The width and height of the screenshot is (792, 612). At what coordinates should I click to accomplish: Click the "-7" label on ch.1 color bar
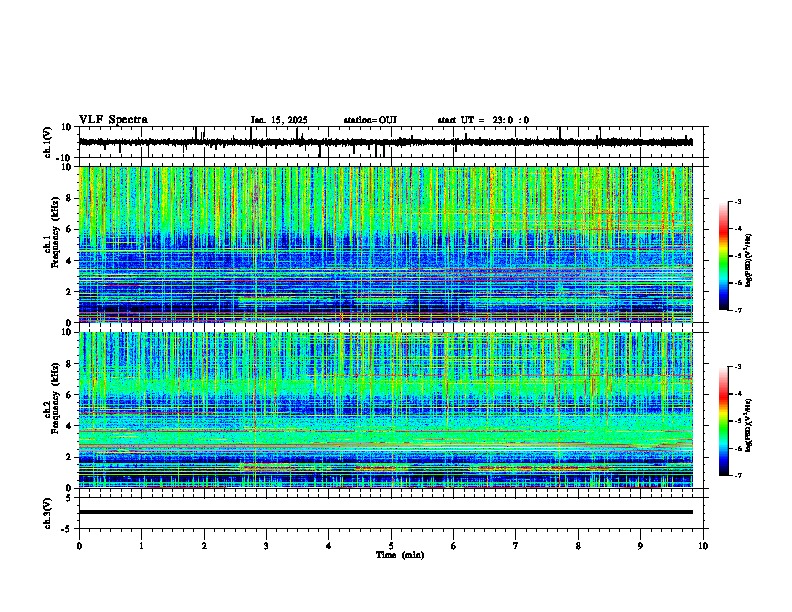pos(737,310)
